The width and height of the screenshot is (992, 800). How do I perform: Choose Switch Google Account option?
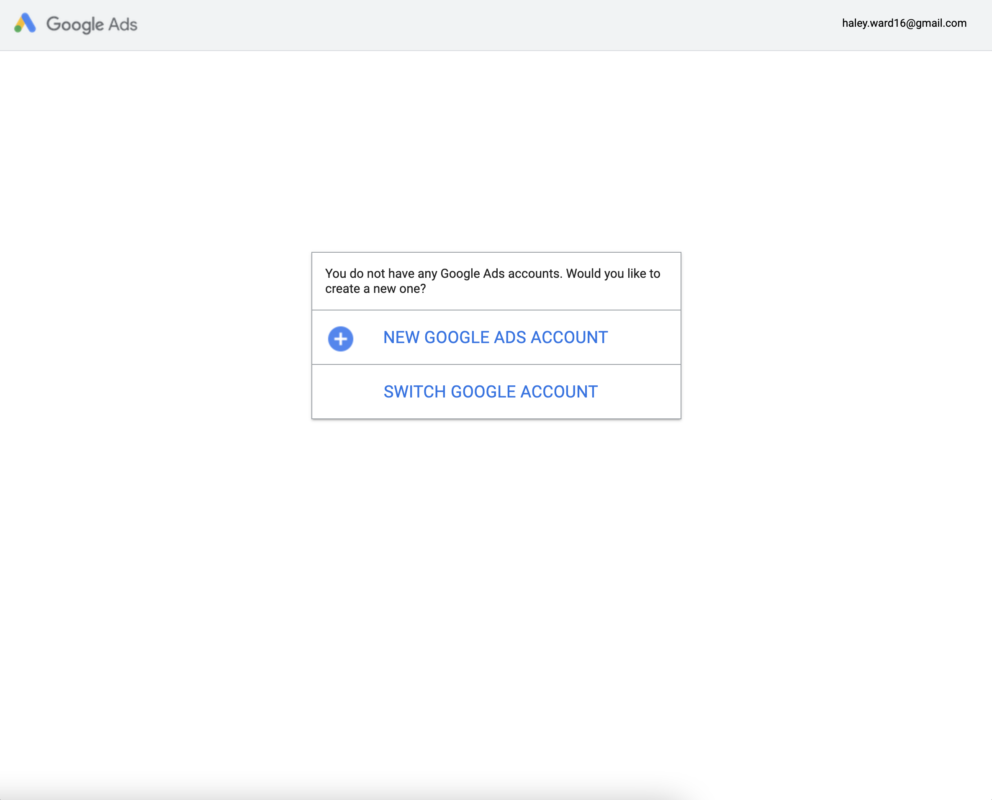pos(496,391)
